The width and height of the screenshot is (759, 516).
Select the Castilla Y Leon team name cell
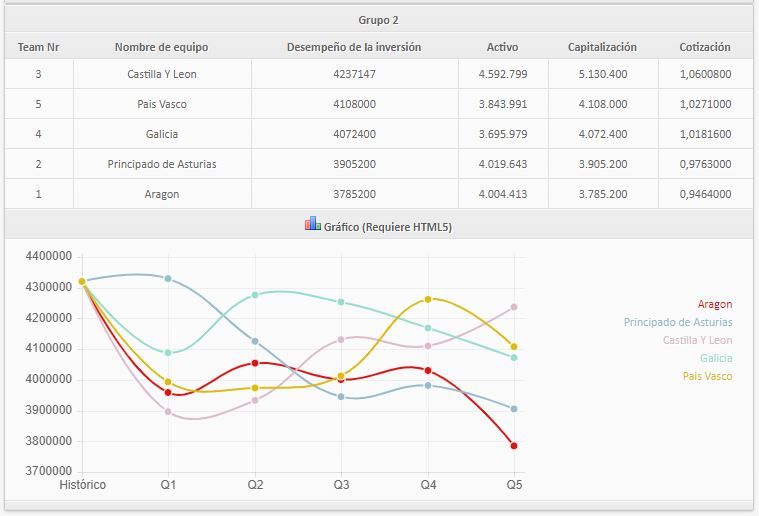click(162, 74)
